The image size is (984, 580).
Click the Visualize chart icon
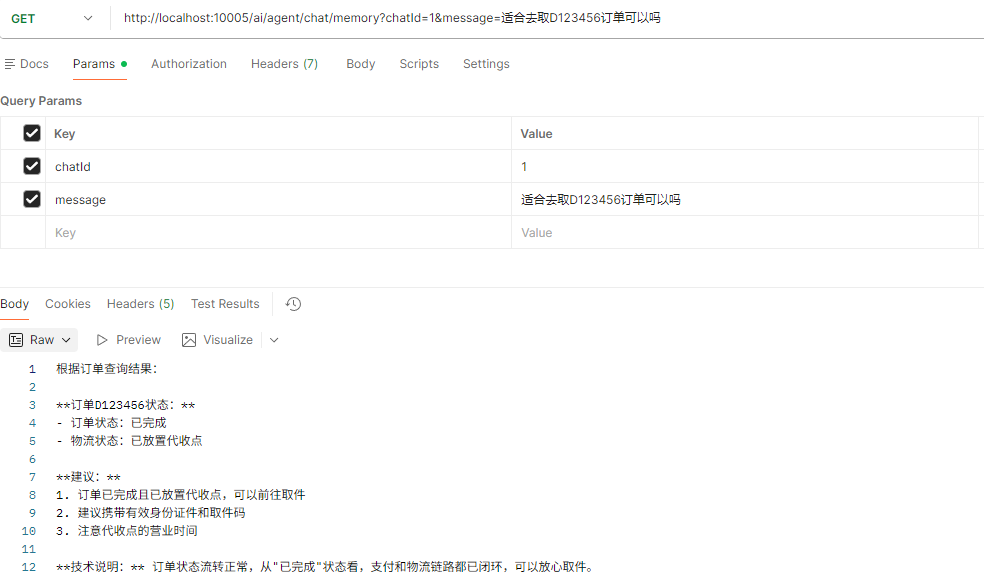pos(189,340)
